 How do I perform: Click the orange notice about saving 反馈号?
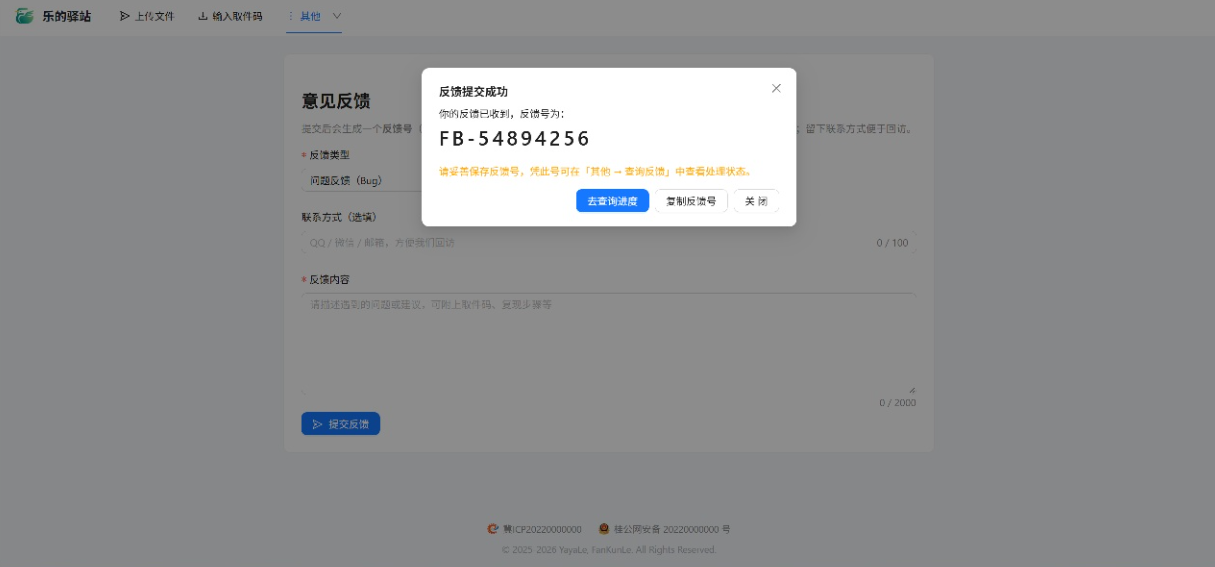596,171
